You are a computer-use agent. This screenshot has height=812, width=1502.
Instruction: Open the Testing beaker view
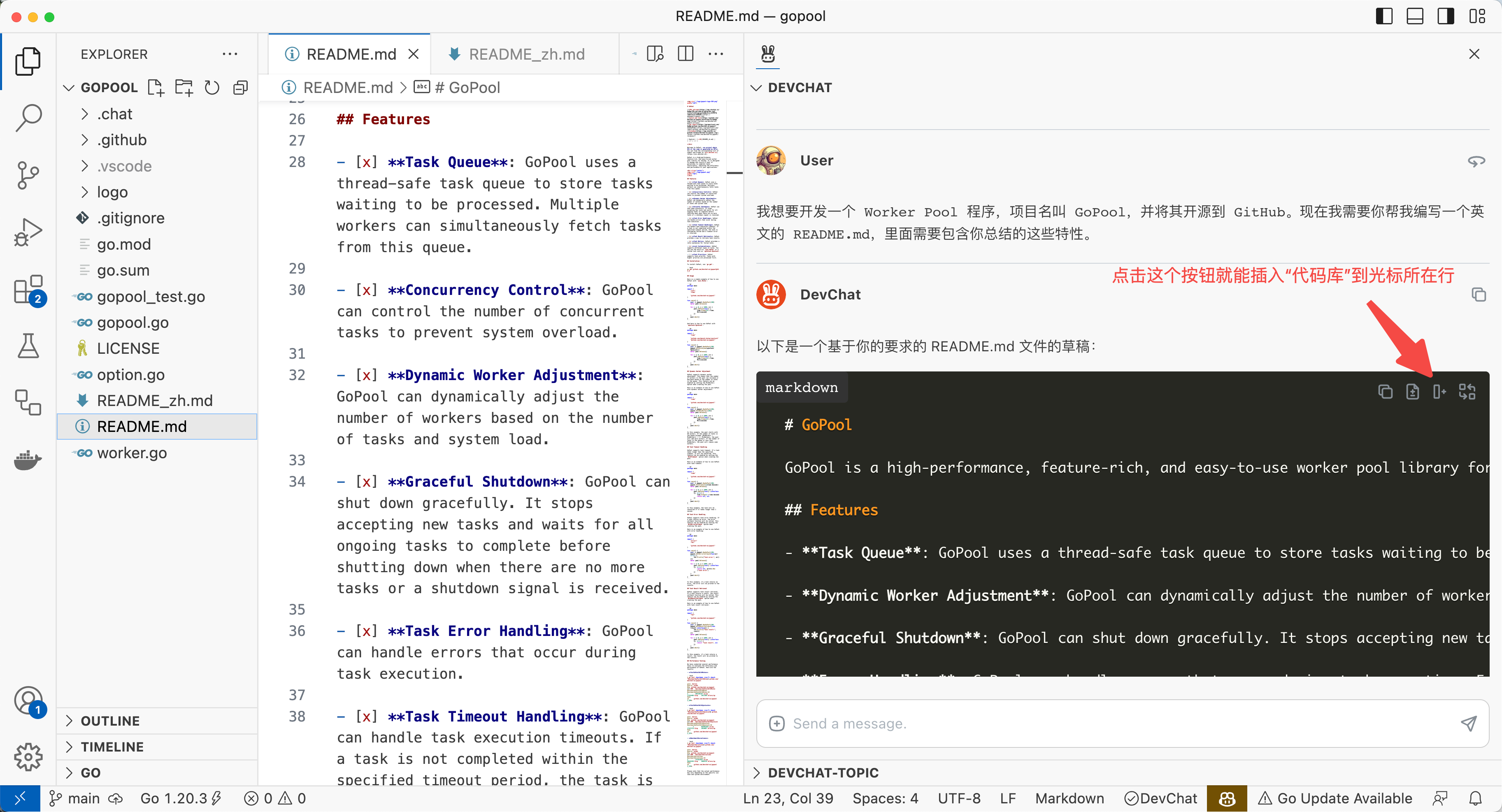tap(28, 346)
